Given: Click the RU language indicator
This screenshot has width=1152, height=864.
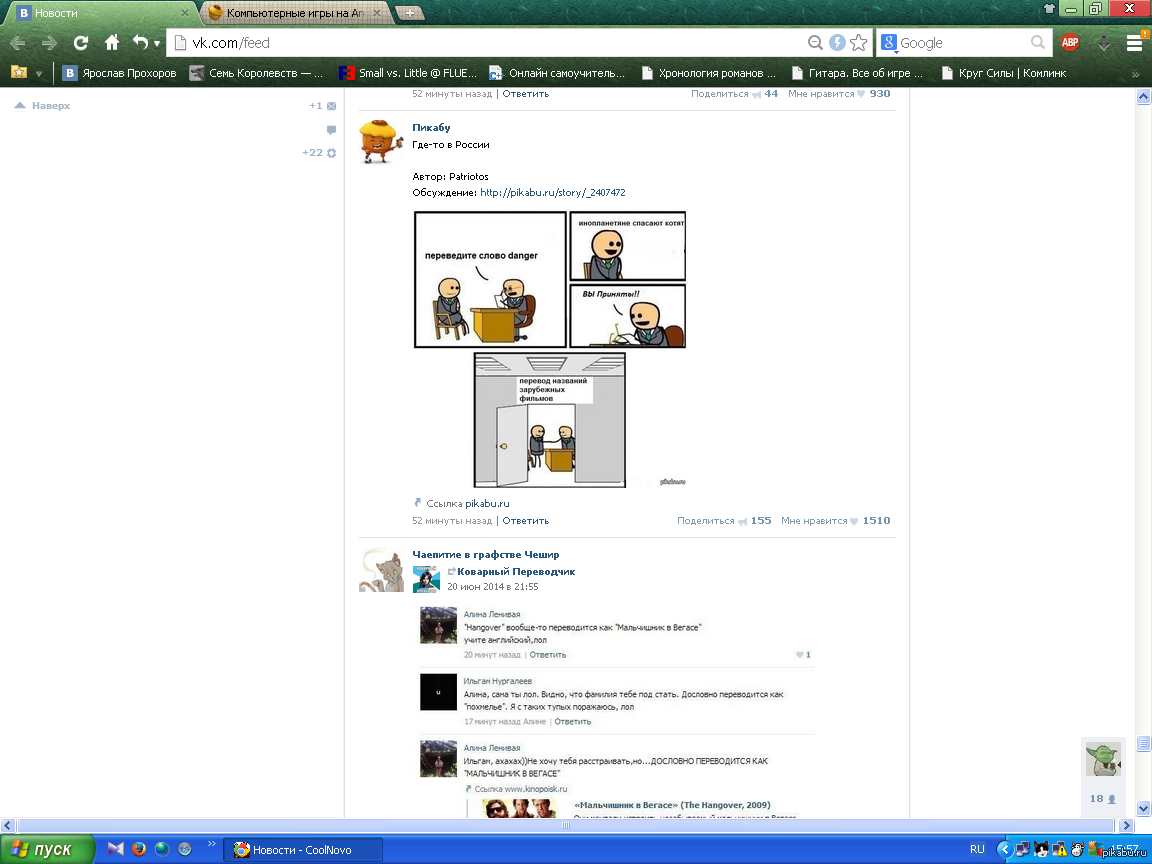Looking at the screenshot, I should tap(977, 849).
